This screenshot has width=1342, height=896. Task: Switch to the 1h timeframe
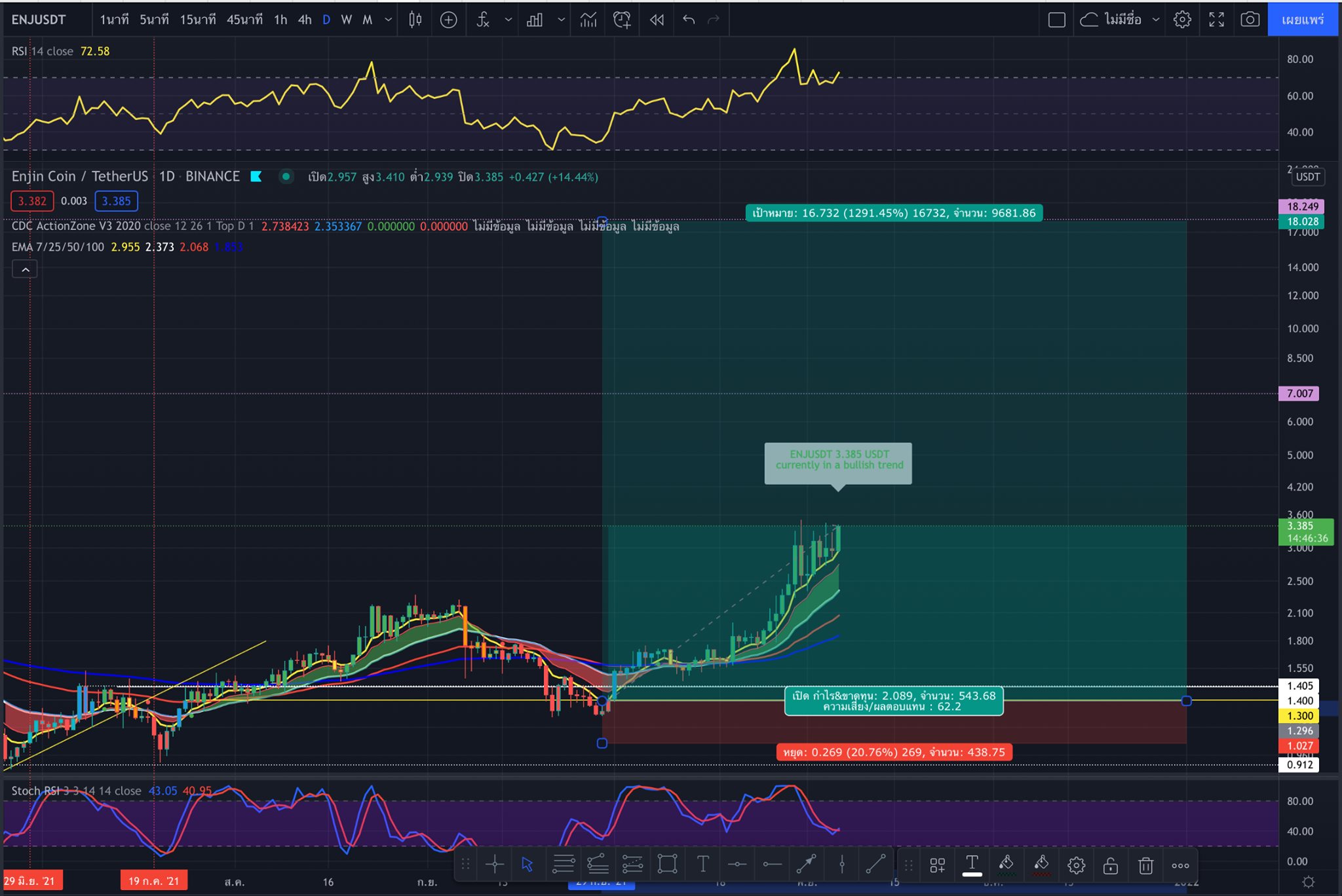[280, 20]
